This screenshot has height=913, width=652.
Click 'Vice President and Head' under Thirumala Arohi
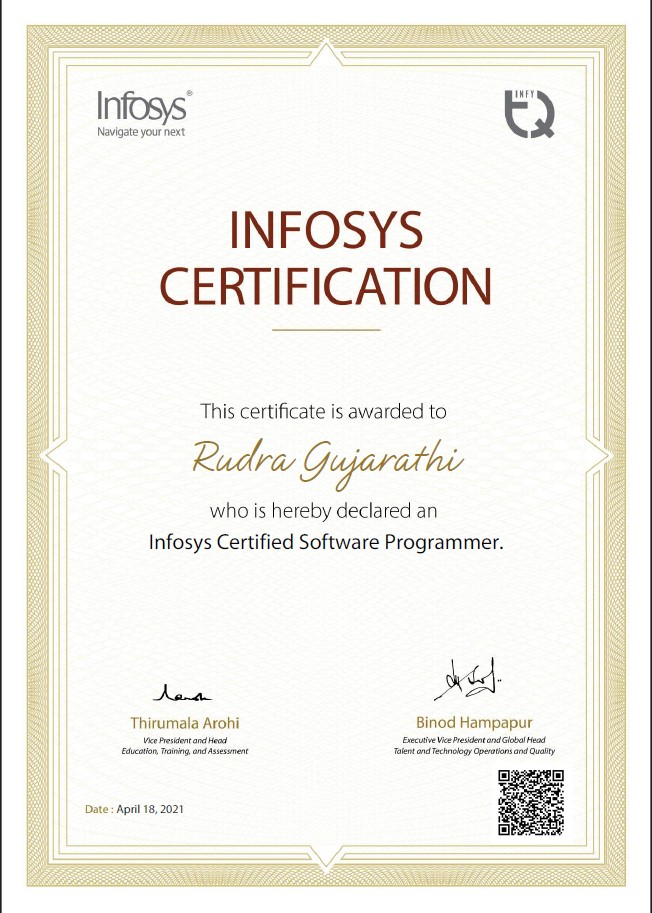point(185,740)
